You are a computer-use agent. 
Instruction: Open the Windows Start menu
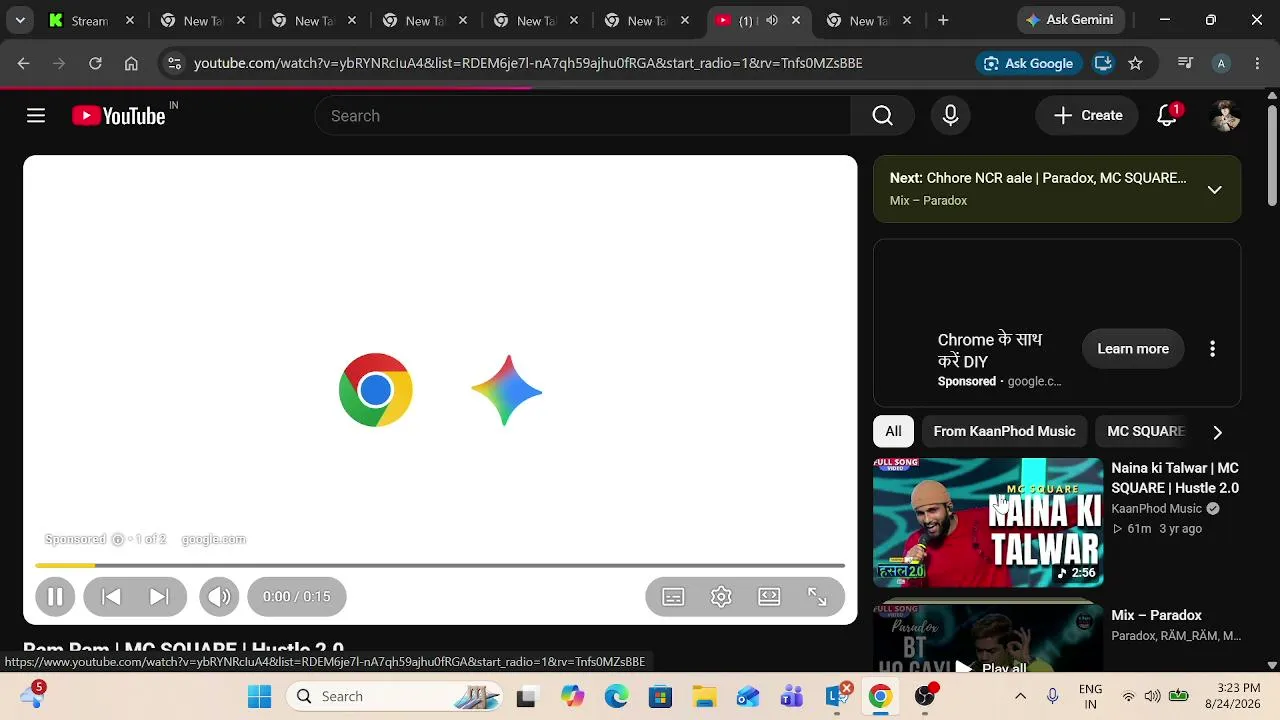(x=259, y=696)
